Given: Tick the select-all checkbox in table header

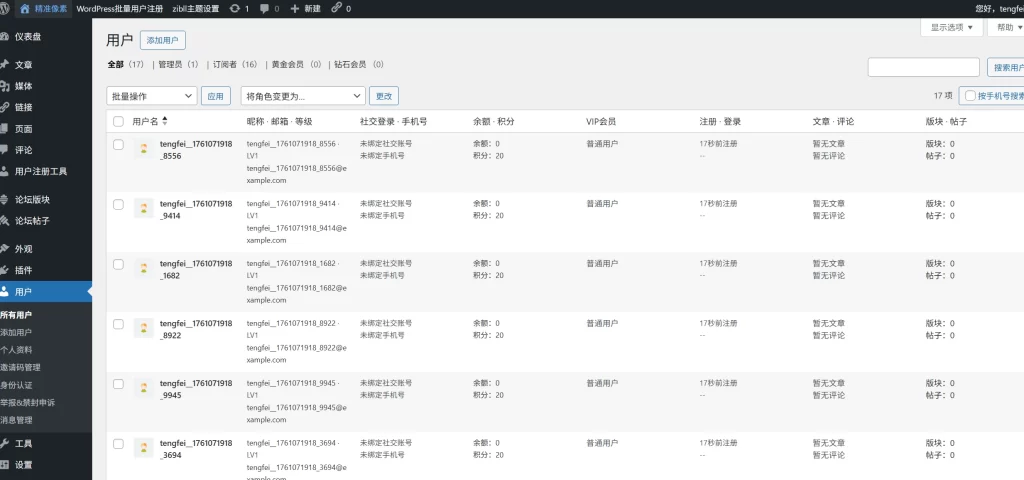Looking at the screenshot, I should pos(119,121).
